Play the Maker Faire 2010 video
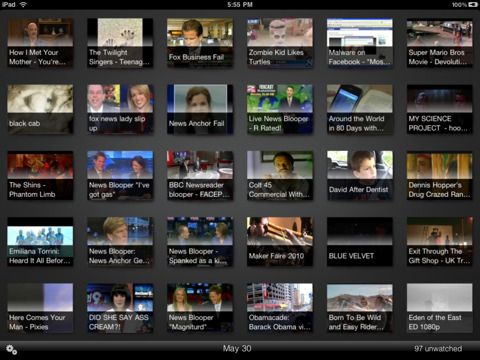This screenshot has width=480, height=360. click(x=280, y=242)
